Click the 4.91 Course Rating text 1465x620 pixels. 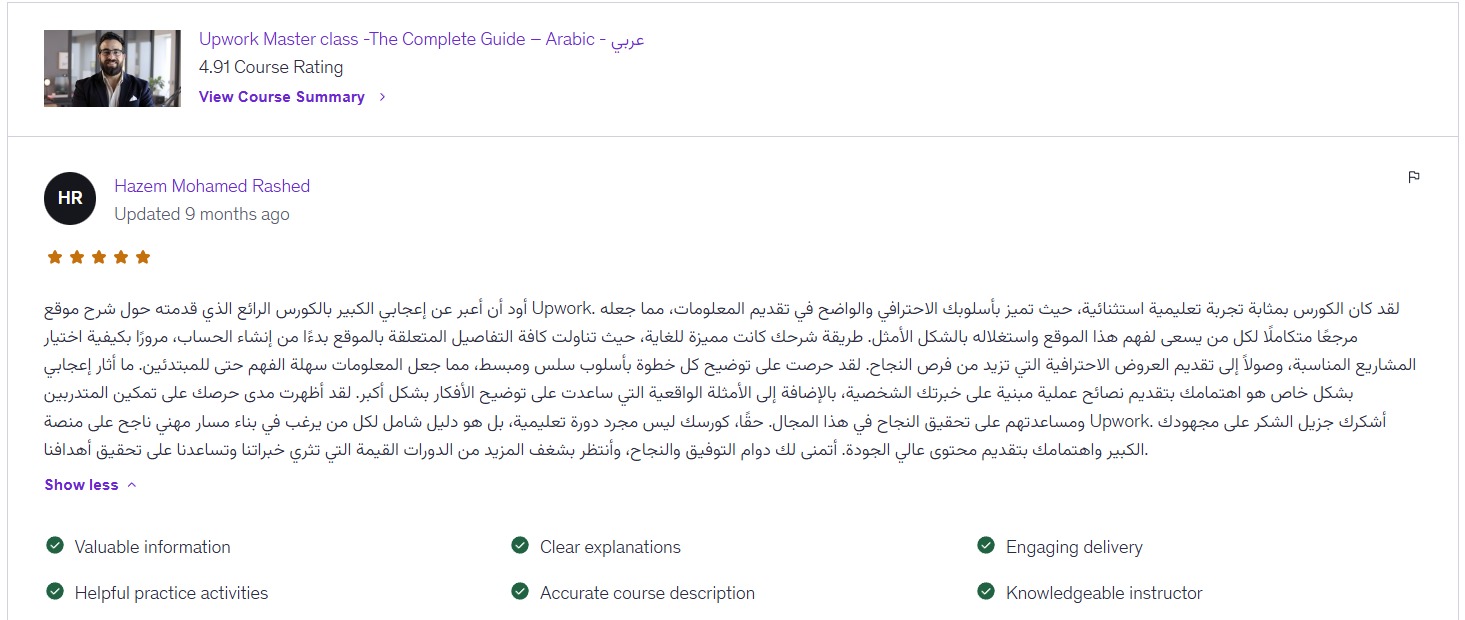point(271,67)
